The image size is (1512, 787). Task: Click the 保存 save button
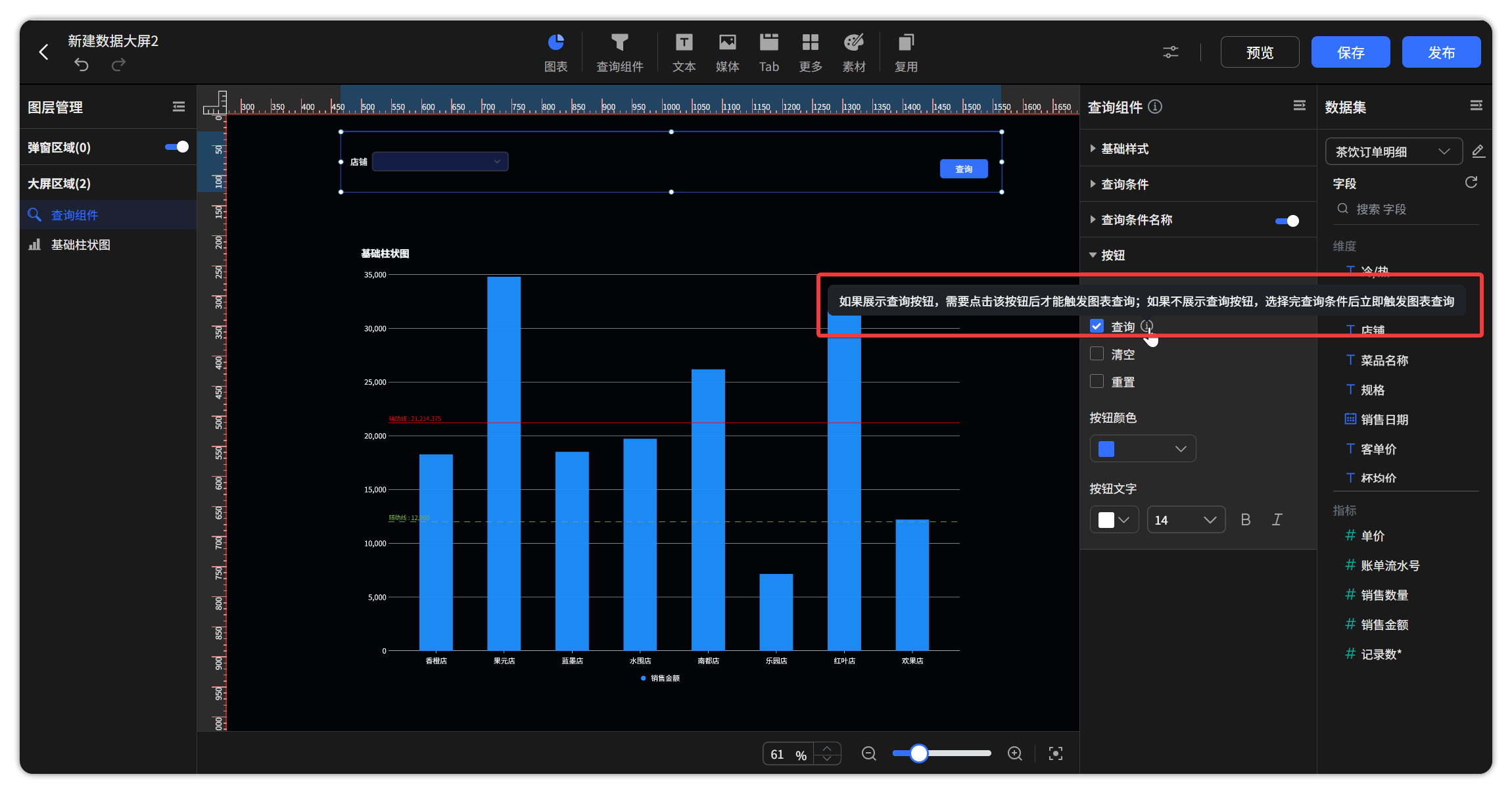pos(1350,52)
